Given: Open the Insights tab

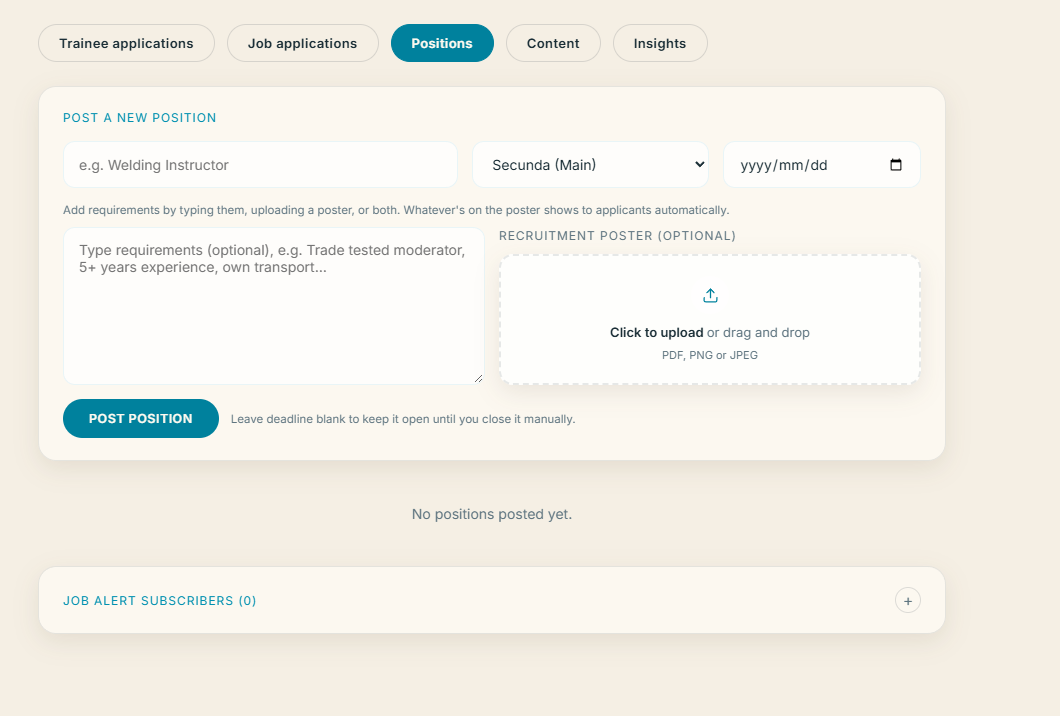Looking at the screenshot, I should coord(660,43).
